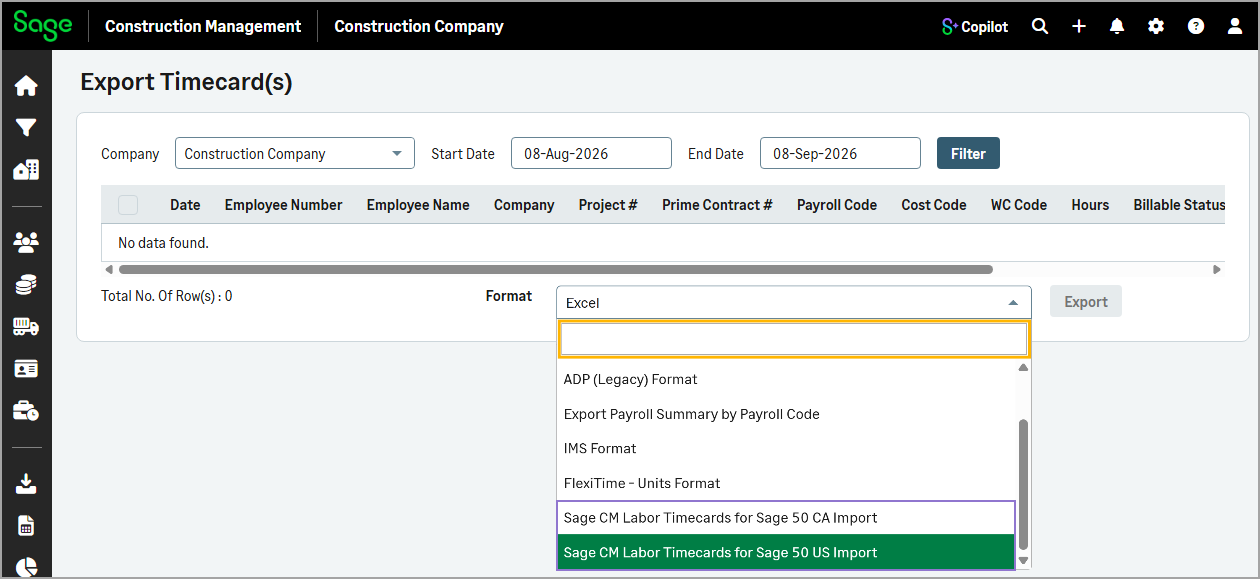Image resolution: width=1260 pixels, height=579 pixels.
Task: Click the Sage logo
Action: pos(43,25)
